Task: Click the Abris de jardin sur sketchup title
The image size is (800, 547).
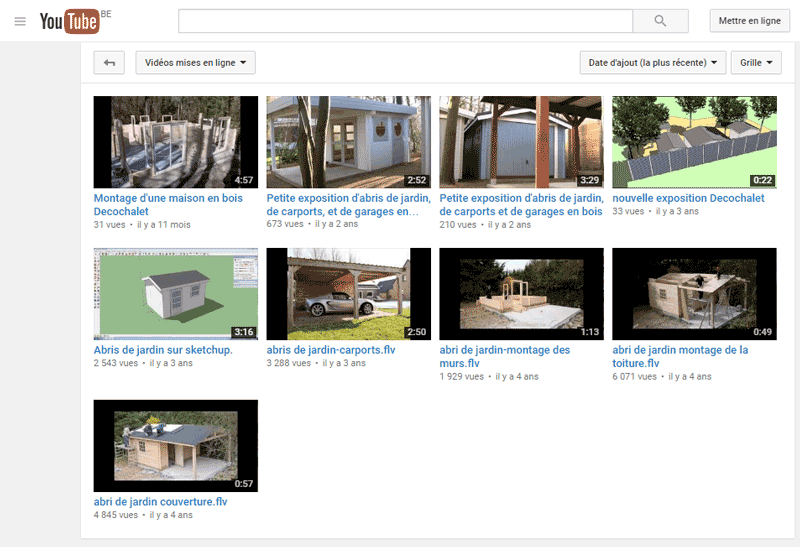Action: pyautogui.click(x=163, y=350)
